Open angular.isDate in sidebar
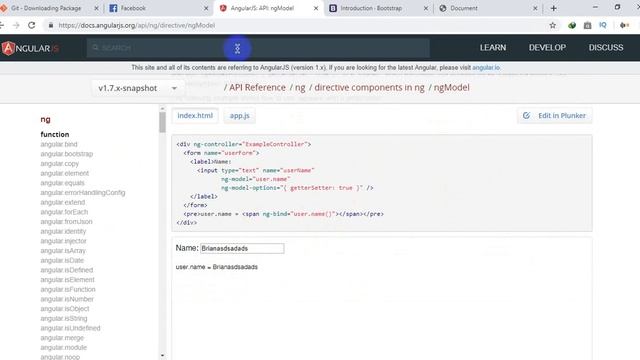The height and width of the screenshot is (360, 640). point(62,260)
